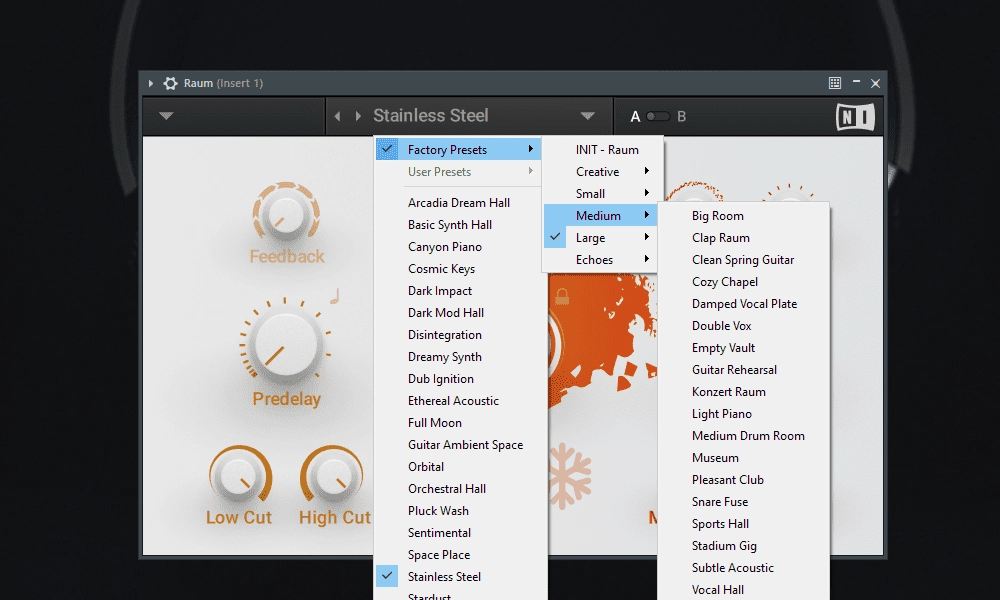
Task: Click the orange lock icon
Action: pos(562,296)
